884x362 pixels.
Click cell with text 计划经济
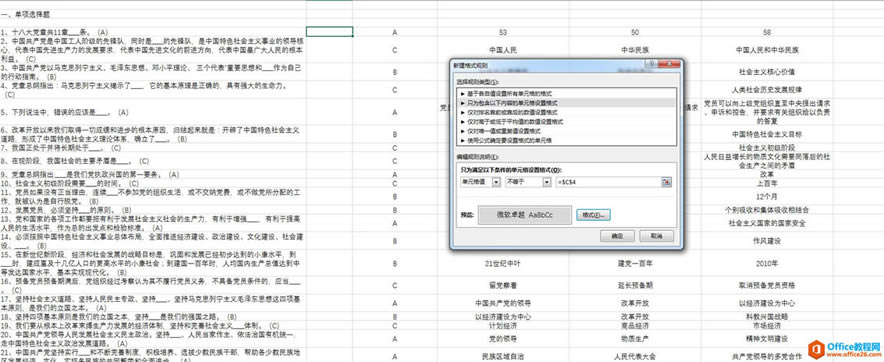click(x=503, y=326)
